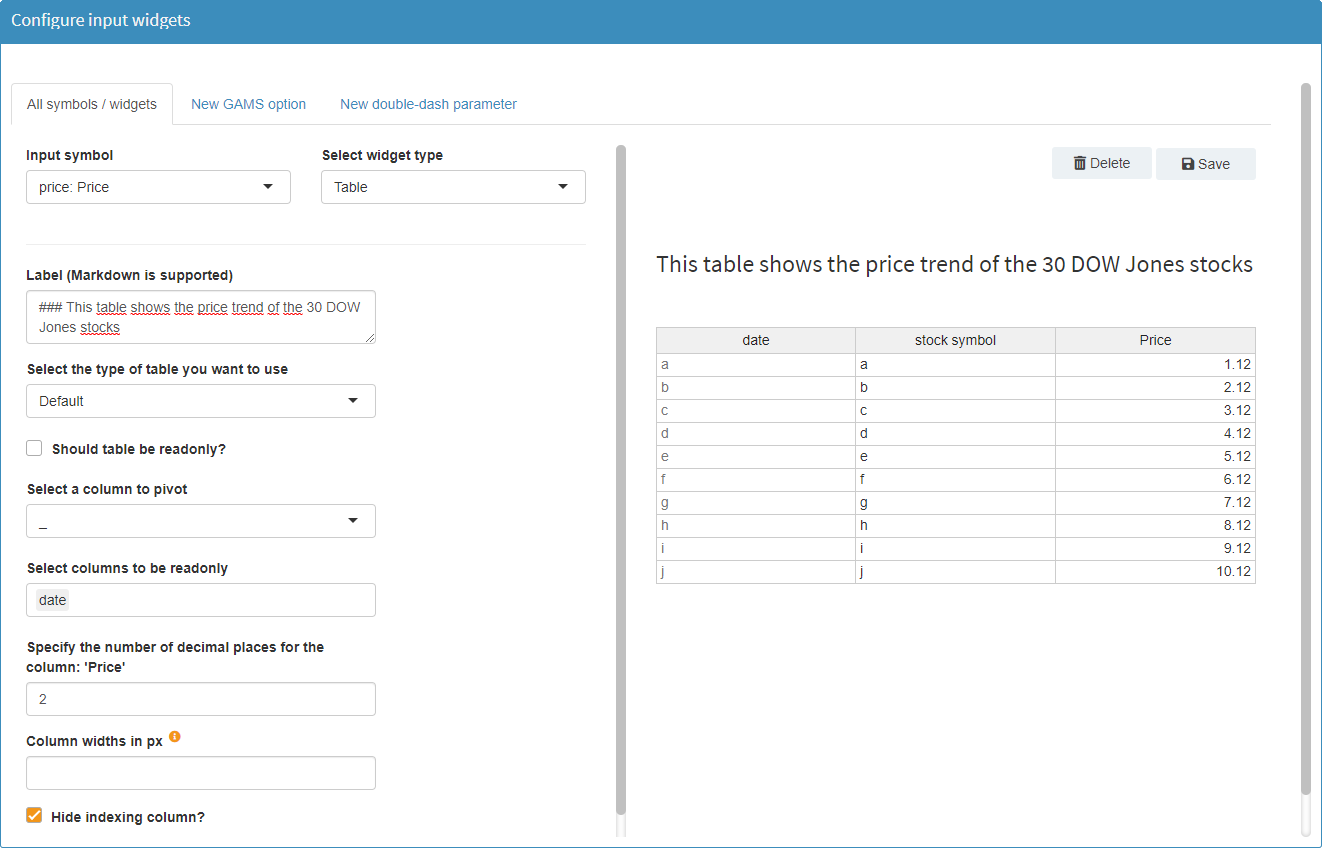Open the Input symbol dropdown showing 'price: Price'
The width and height of the screenshot is (1322, 848).
coord(158,186)
